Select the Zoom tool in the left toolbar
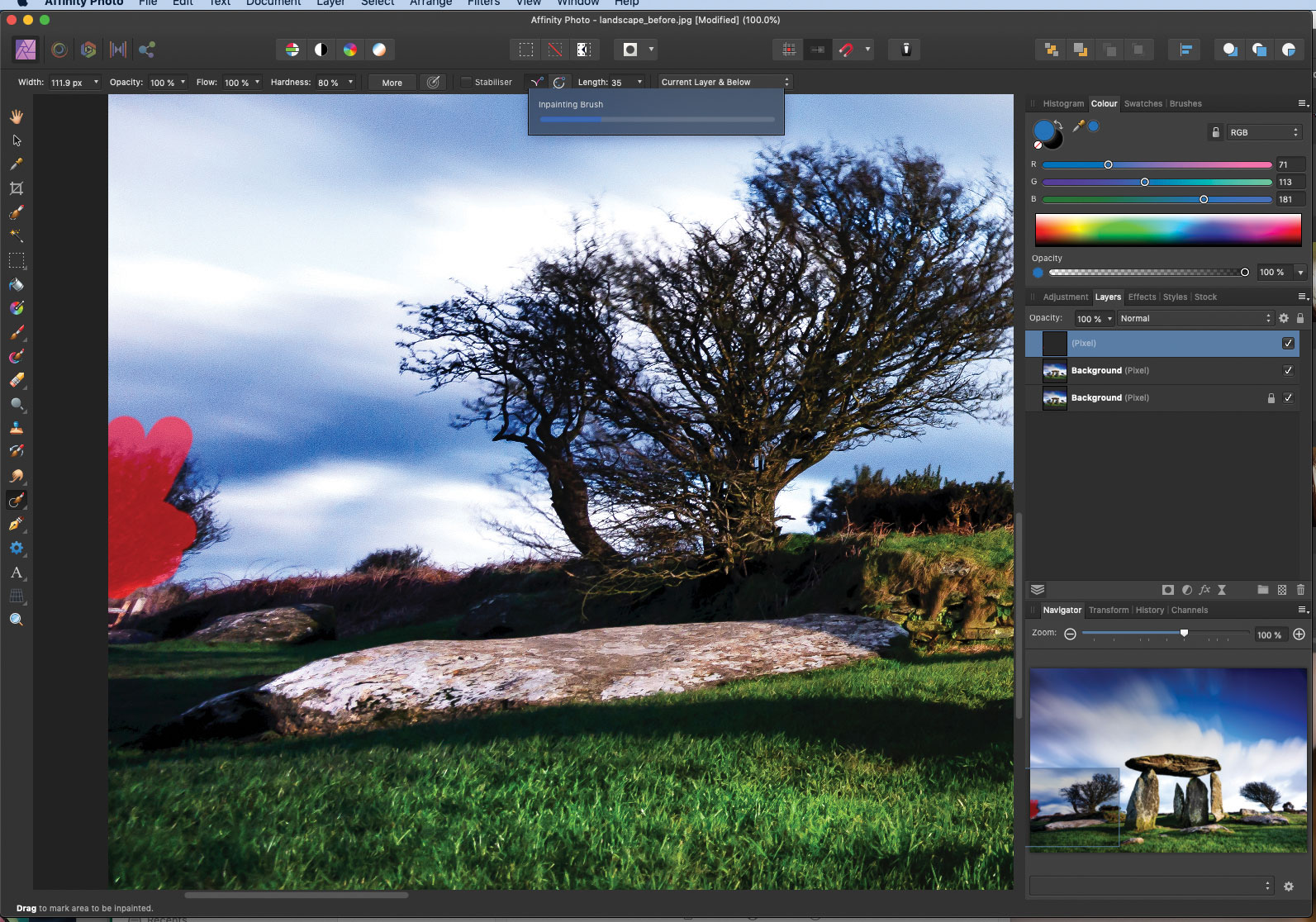This screenshot has height=922, width=1316. pos(16,620)
